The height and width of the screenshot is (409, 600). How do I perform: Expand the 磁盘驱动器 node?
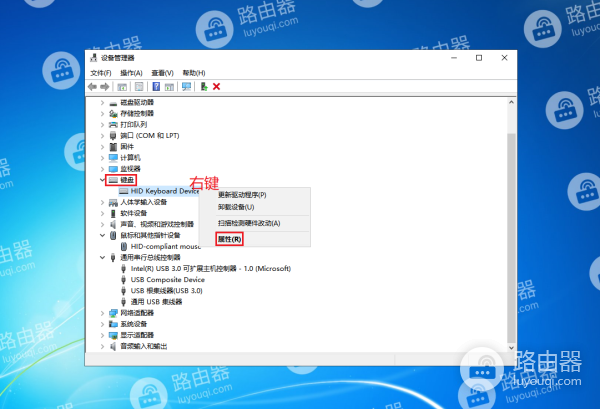[x=102, y=103]
